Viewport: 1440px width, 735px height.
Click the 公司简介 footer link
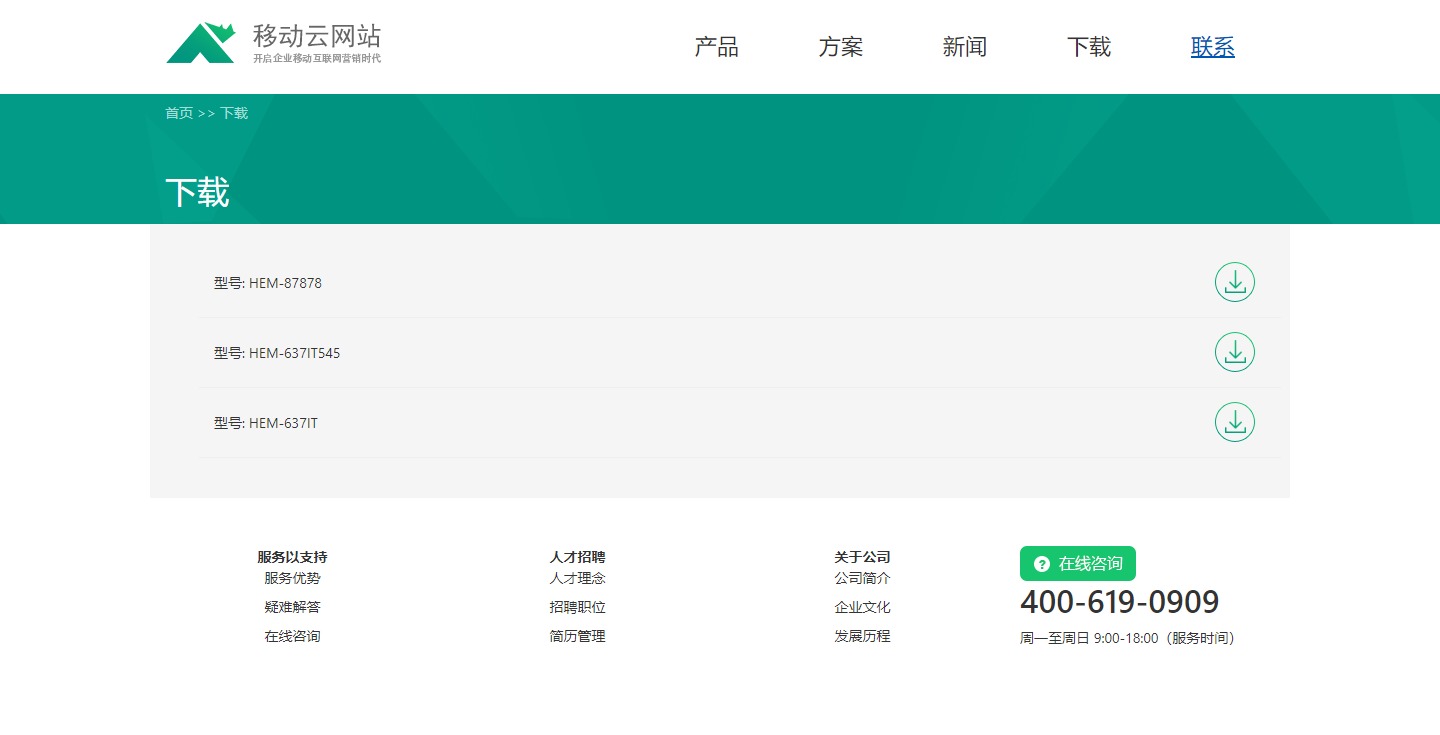[x=862, y=578]
